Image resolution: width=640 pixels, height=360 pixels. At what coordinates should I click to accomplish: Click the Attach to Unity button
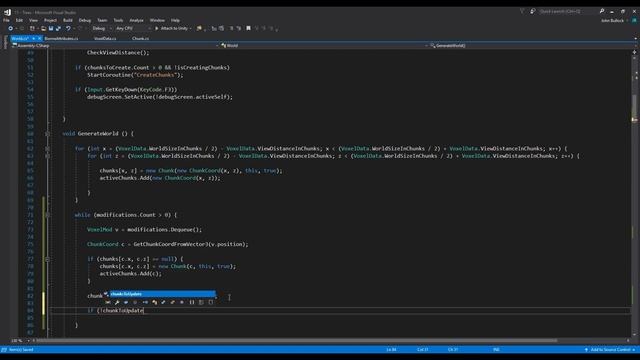point(171,29)
